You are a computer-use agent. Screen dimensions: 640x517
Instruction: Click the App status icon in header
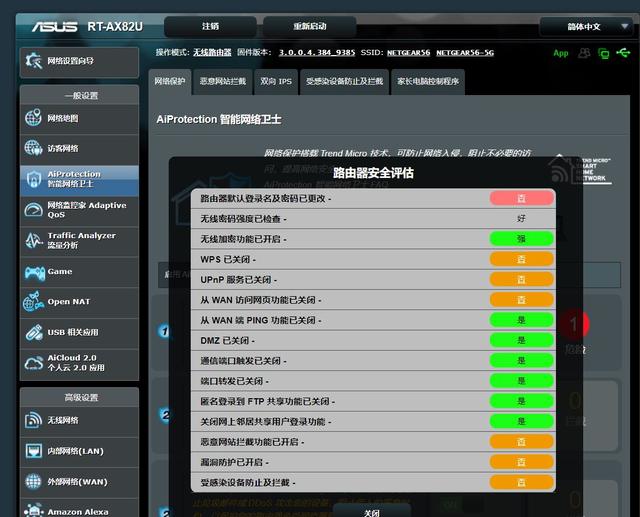pos(561,53)
